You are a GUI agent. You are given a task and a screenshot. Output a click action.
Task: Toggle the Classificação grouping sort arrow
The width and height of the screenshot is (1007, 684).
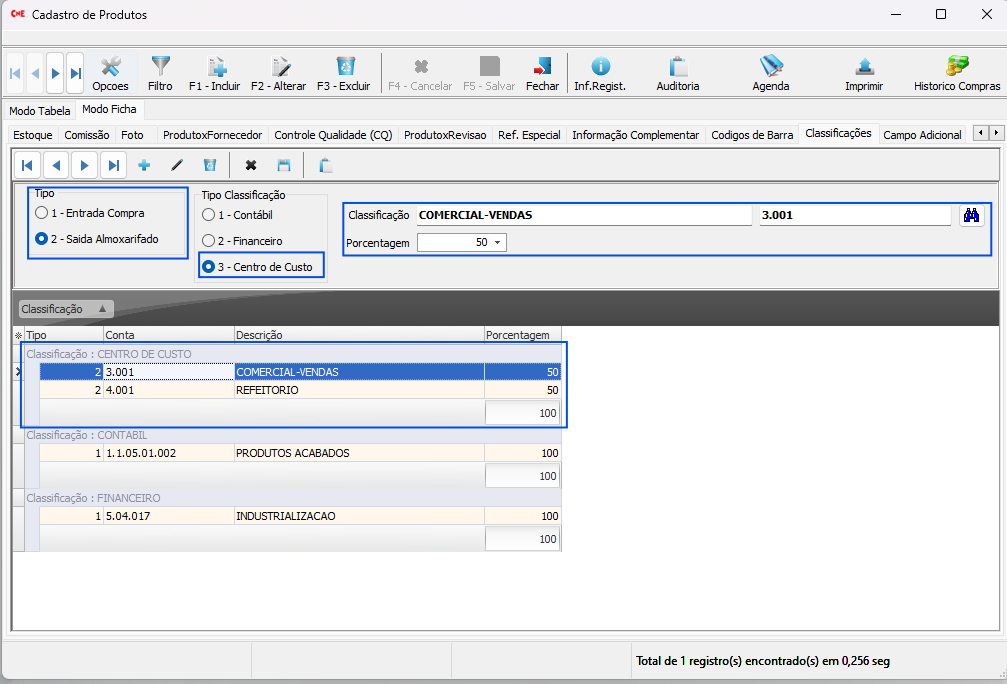click(x=101, y=310)
